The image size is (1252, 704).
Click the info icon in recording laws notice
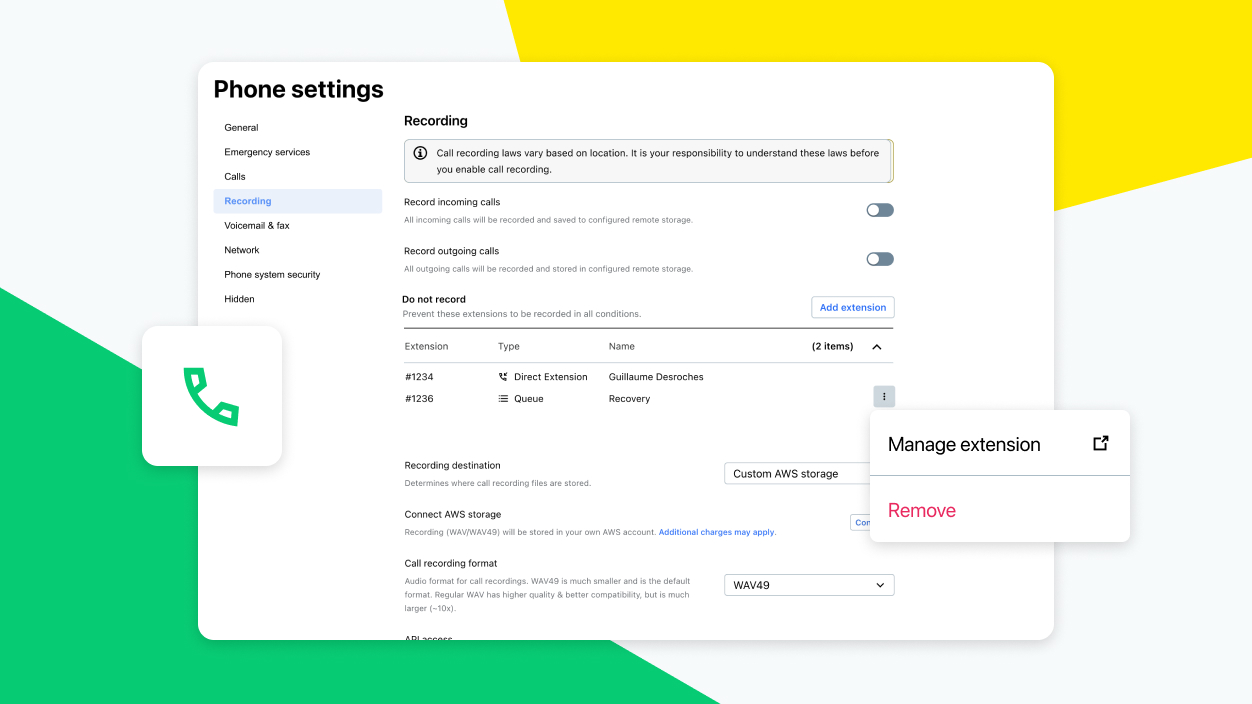pyautogui.click(x=421, y=153)
